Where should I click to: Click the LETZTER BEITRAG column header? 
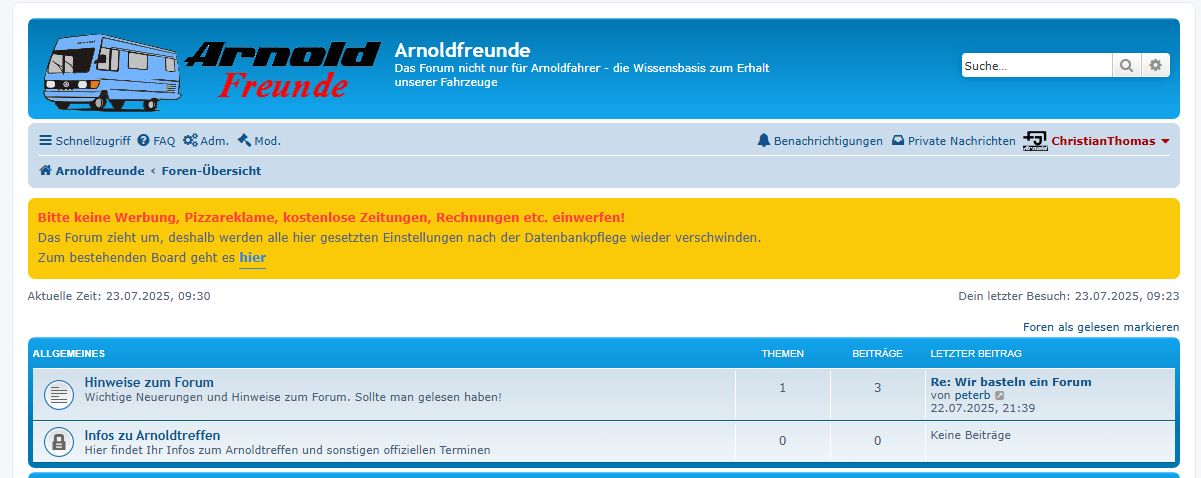click(976, 354)
